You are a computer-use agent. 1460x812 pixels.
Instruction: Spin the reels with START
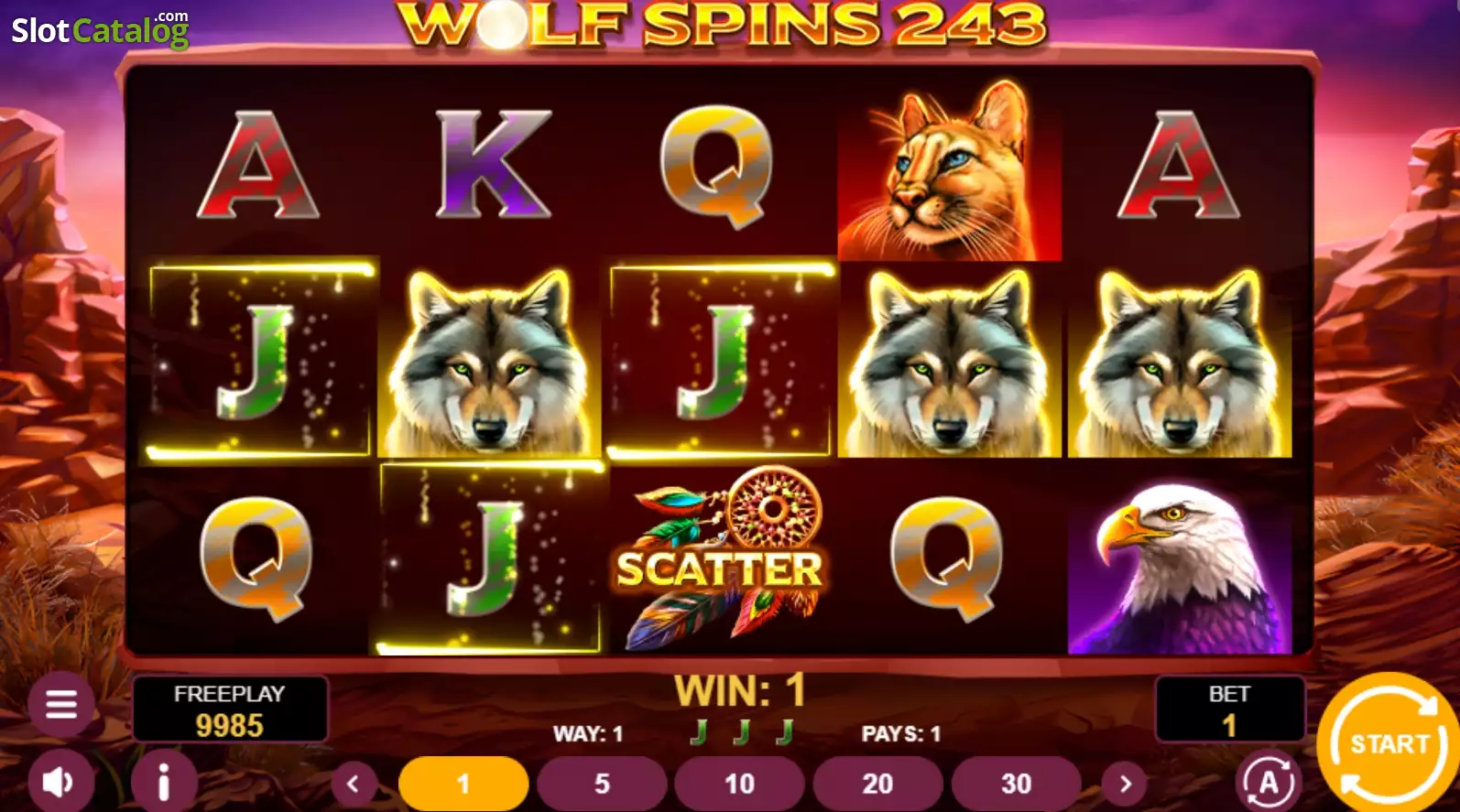click(x=1389, y=742)
